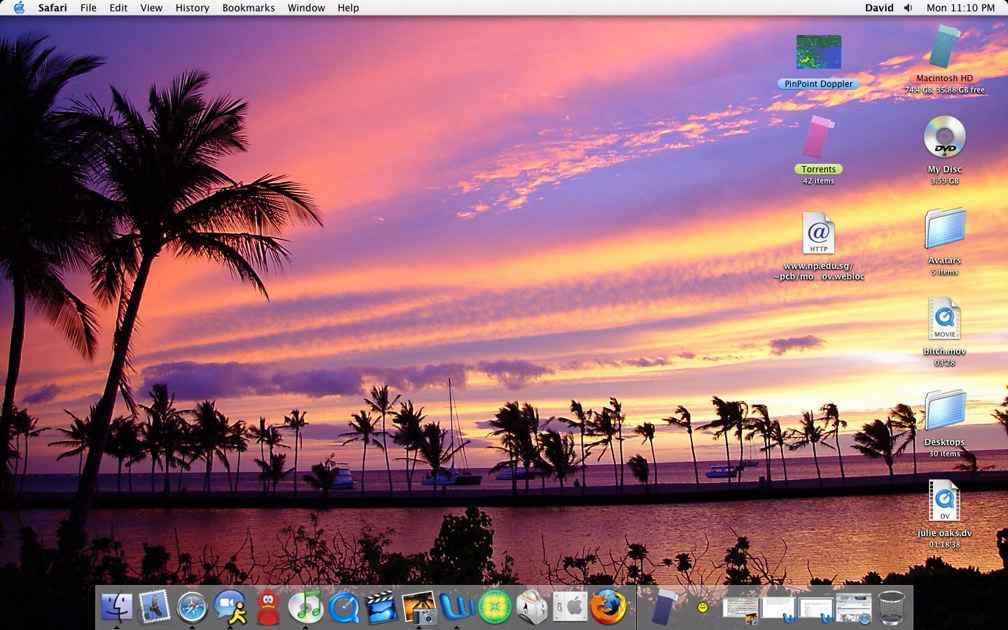Open the David user switching menu
The height and width of the screenshot is (630, 1008).
click(879, 8)
